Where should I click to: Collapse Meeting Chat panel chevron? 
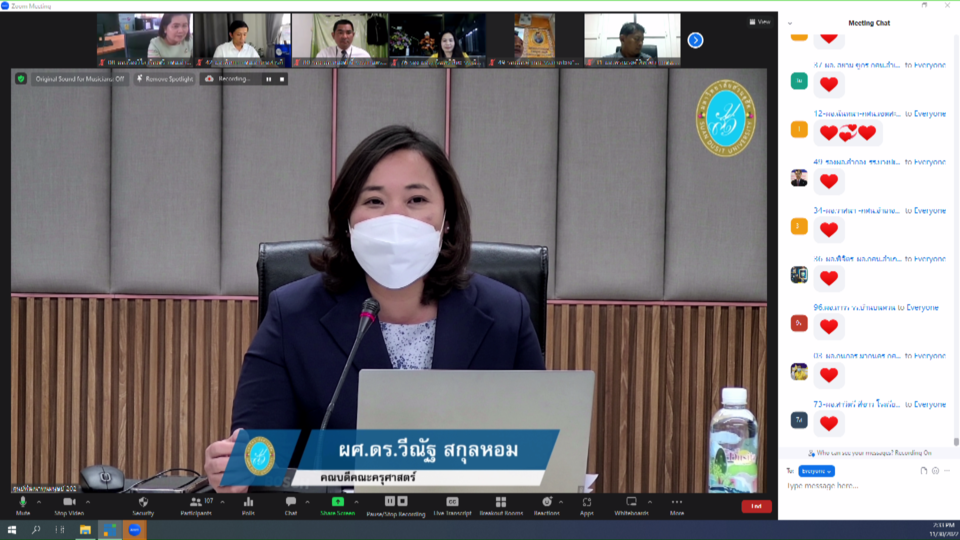(x=790, y=23)
